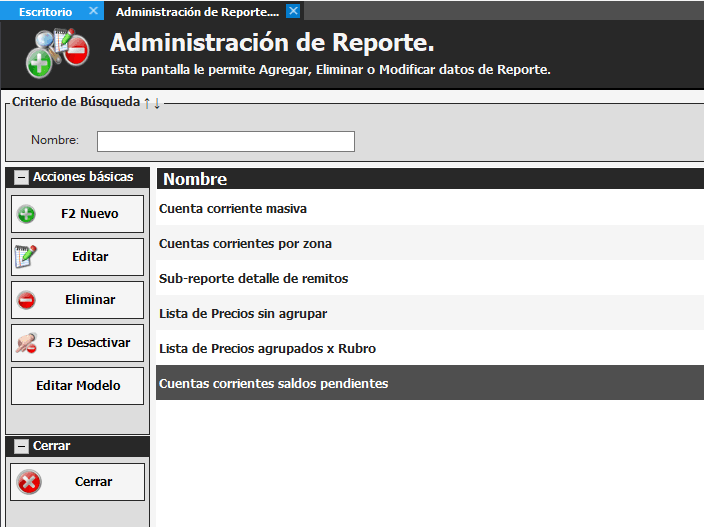
Task: Select the Cuenta corriente masiva report
Action: (x=233, y=209)
